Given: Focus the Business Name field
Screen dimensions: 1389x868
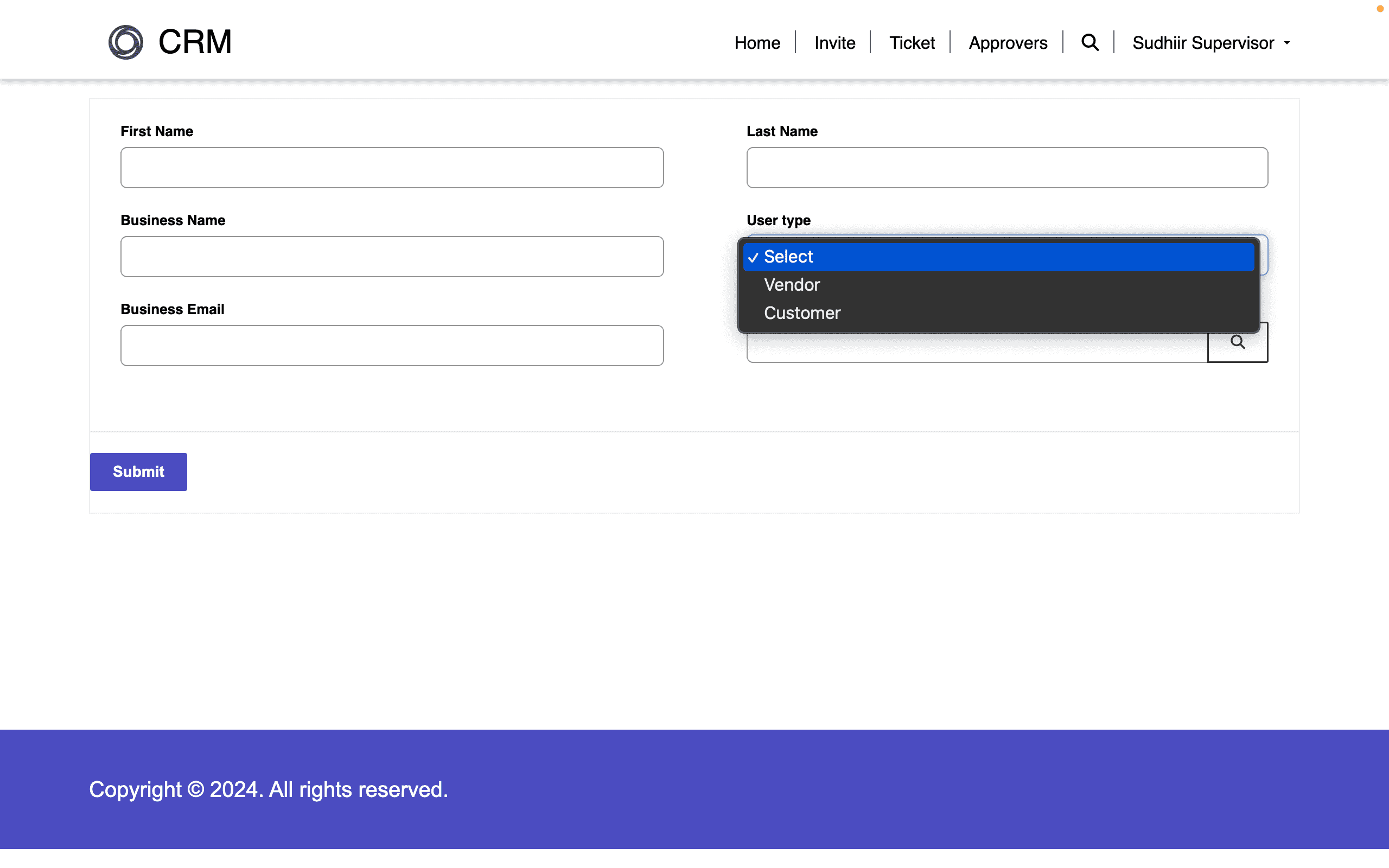Looking at the screenshot, I should [x=392, y=257].
